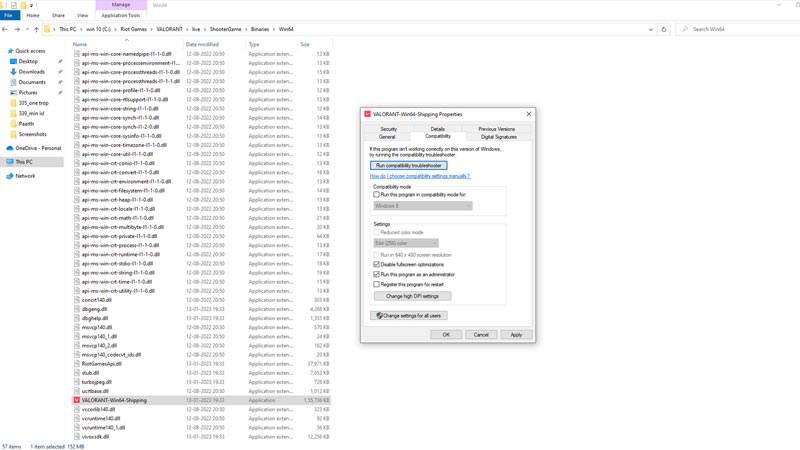Select the Compatibility tab
800x450 pixels.
click(x=438, y=136)
